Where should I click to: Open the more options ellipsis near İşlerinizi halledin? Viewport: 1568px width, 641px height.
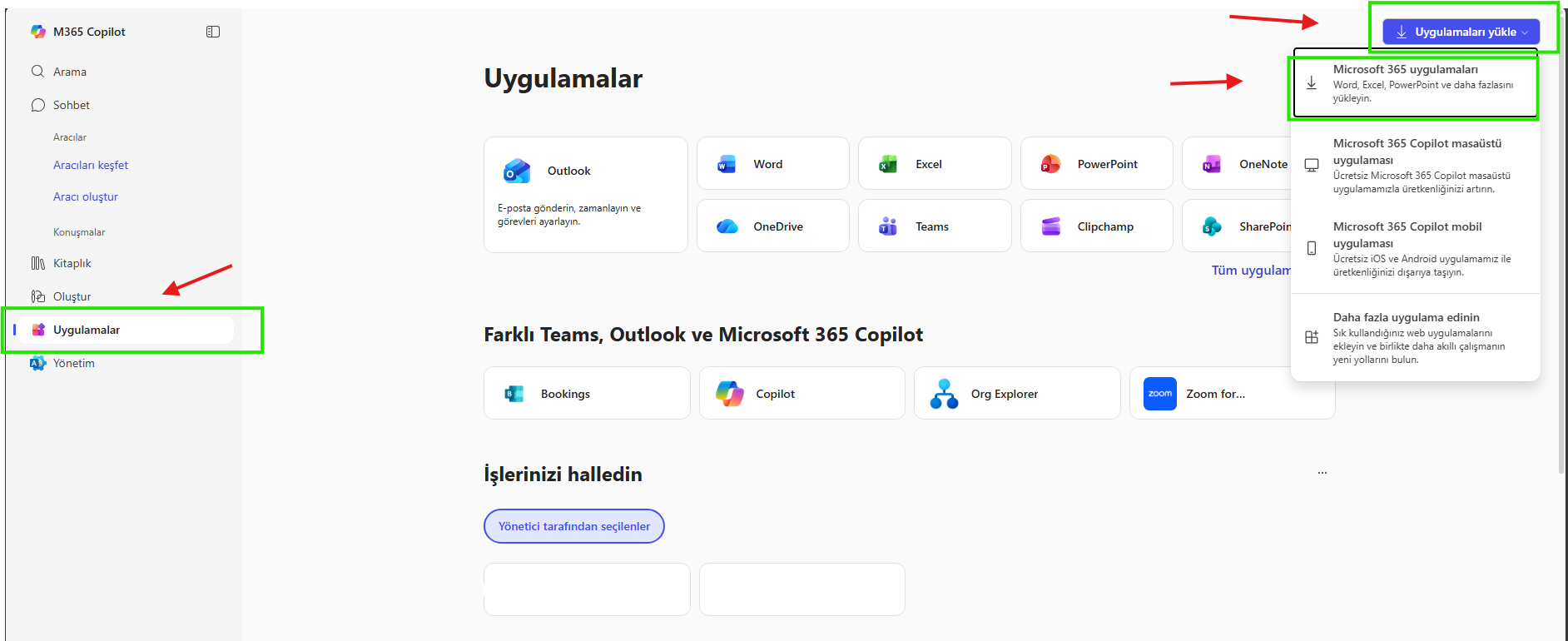(x=1322, y=473)
